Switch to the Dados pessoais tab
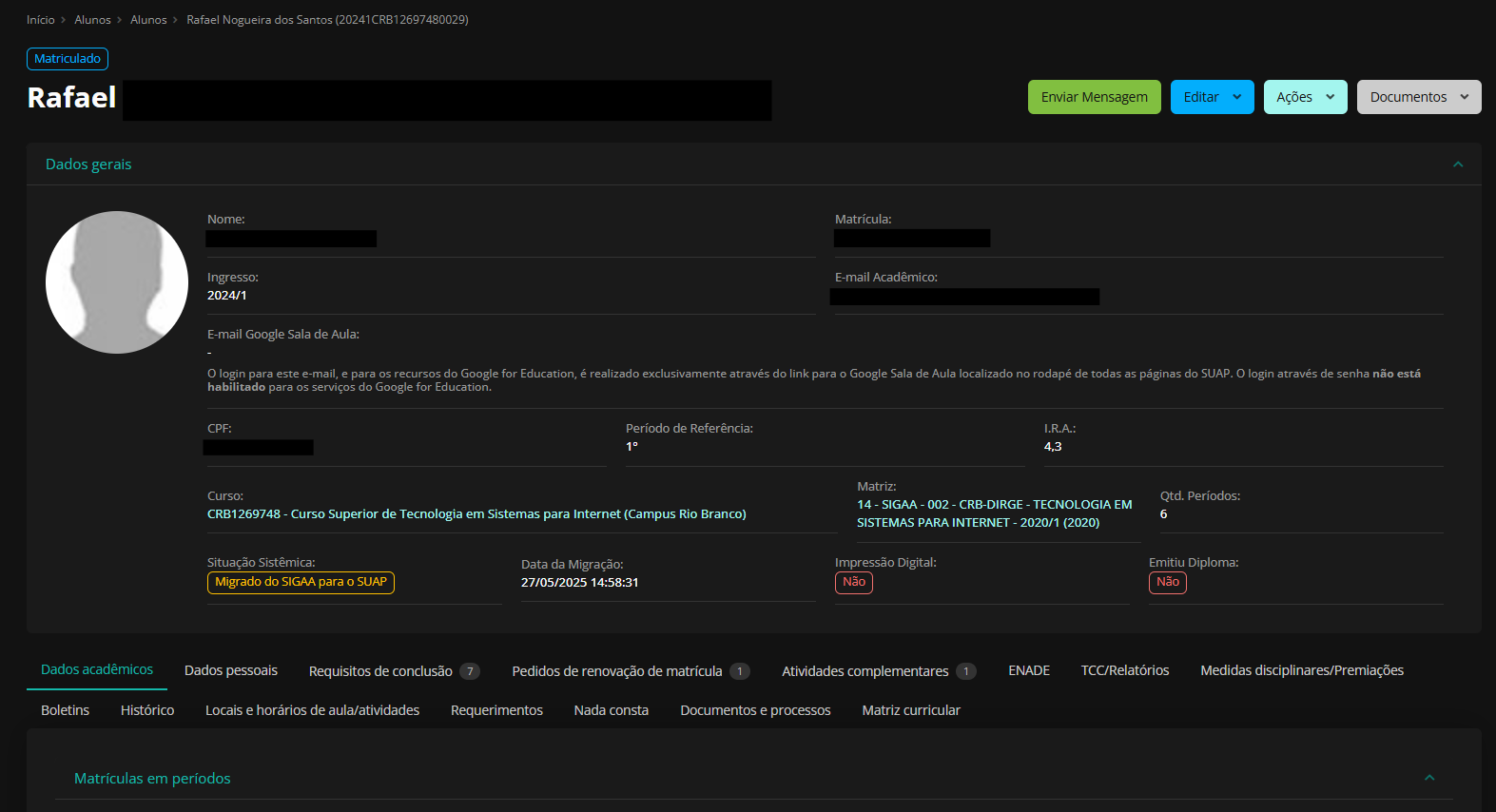Screen dimensions: 1496x812 (x=231, y=670)
